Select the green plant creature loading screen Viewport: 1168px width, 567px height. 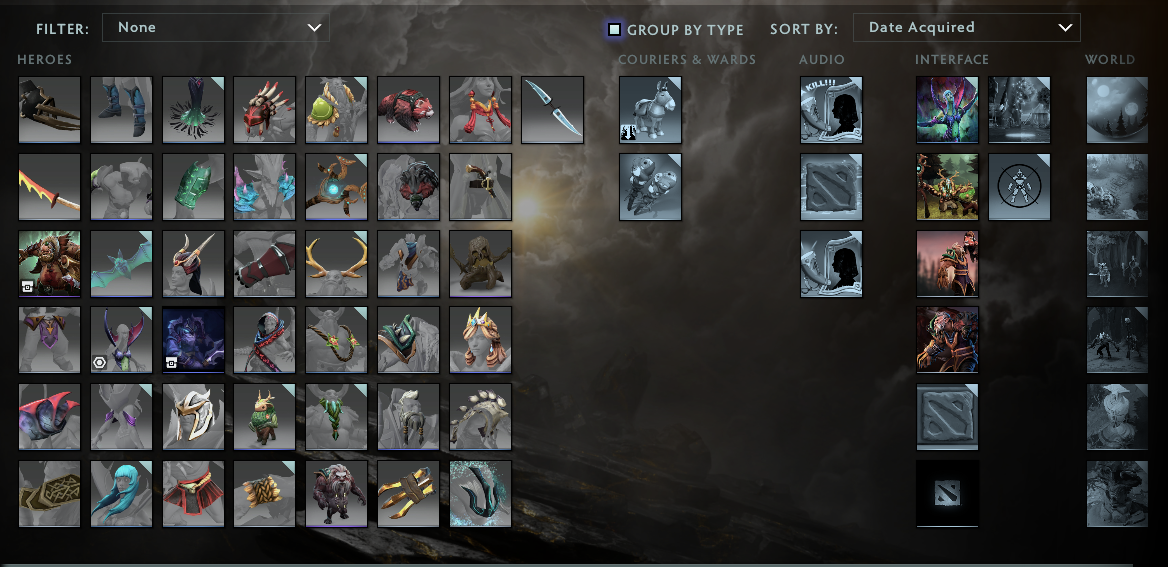(948, 187)
